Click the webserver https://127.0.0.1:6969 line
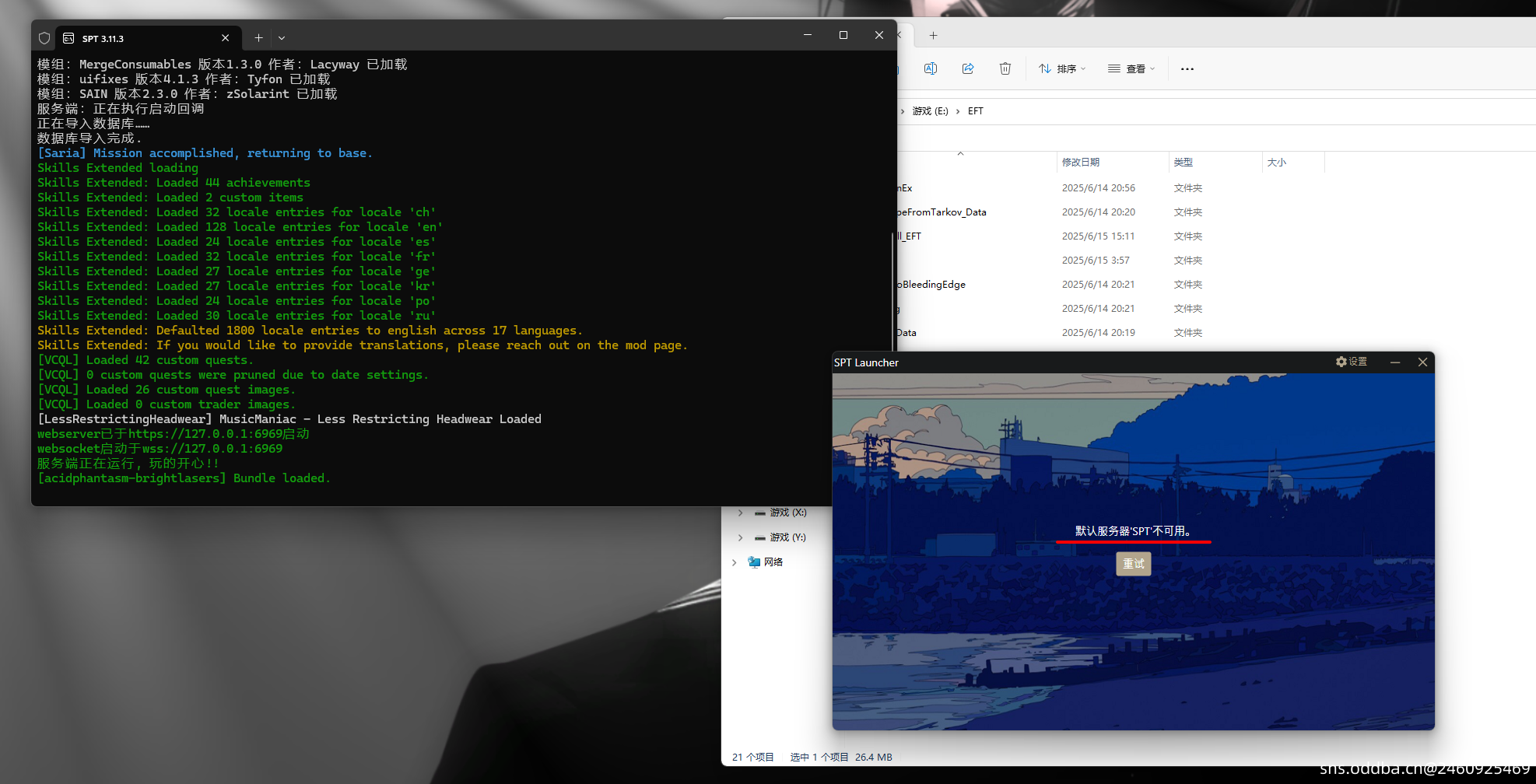Image resolution: width=1536 pixels, height=784 pixels. (174, 434)
